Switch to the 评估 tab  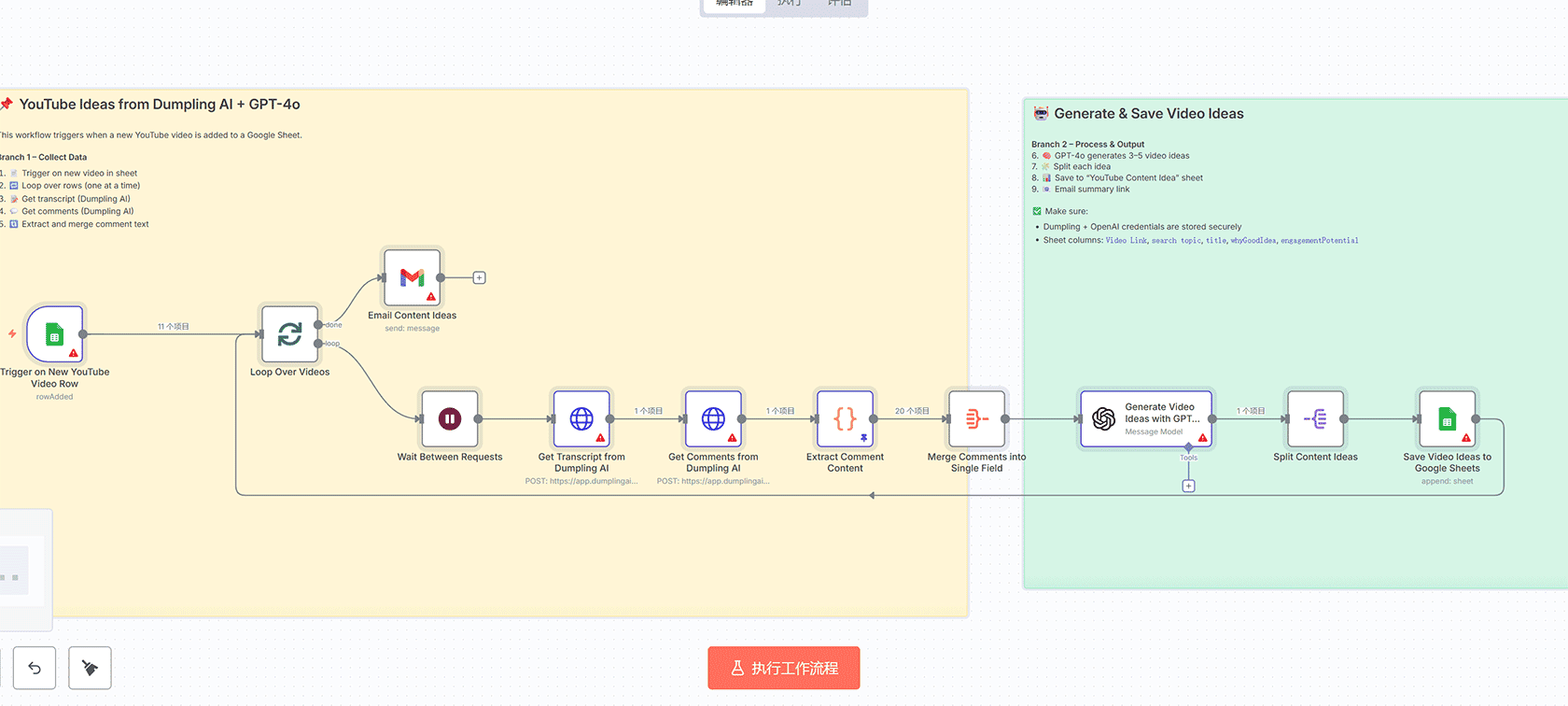839,4
